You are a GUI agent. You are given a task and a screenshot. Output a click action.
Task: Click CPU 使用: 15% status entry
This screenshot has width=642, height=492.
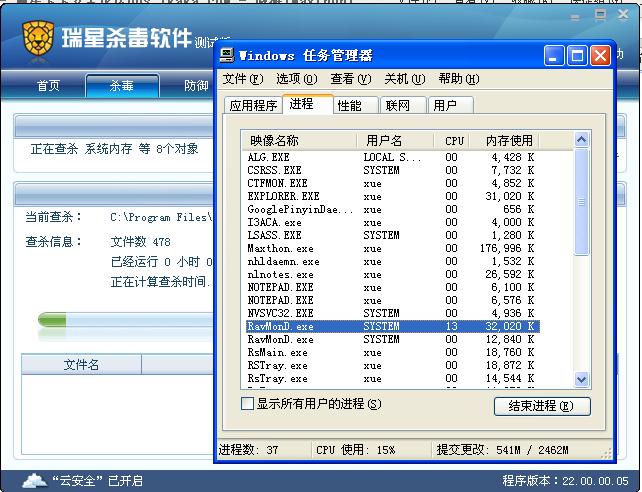point(355,450)
